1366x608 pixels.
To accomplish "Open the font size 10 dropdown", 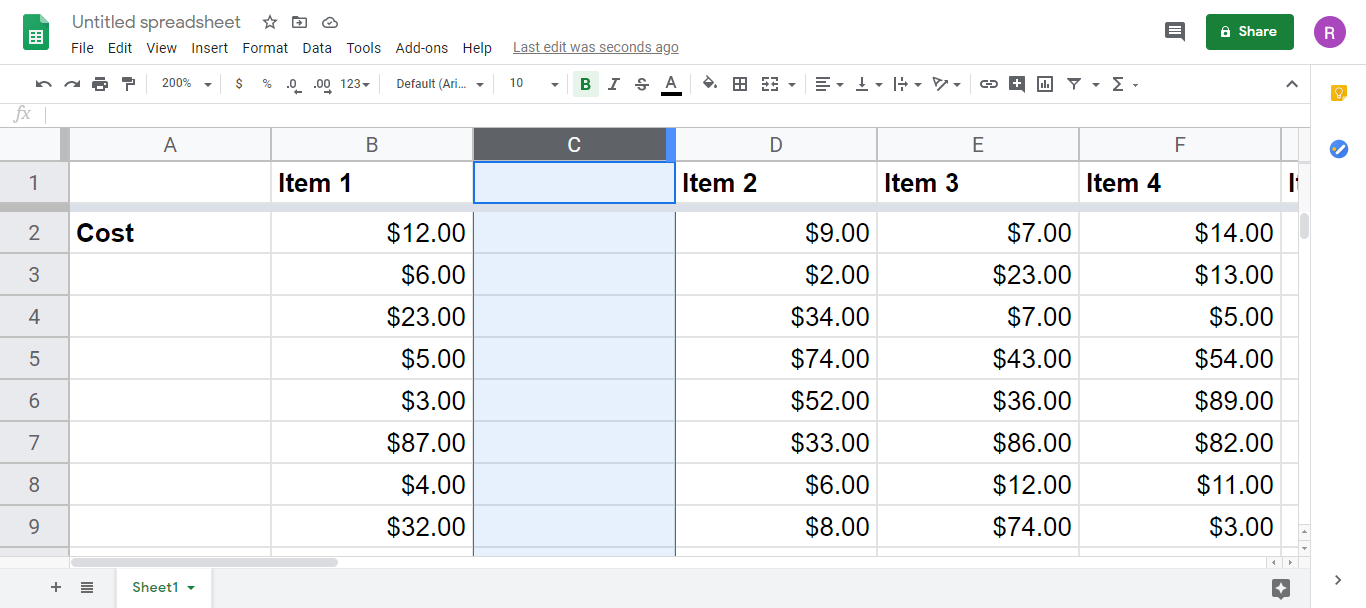I will (533, 84).
